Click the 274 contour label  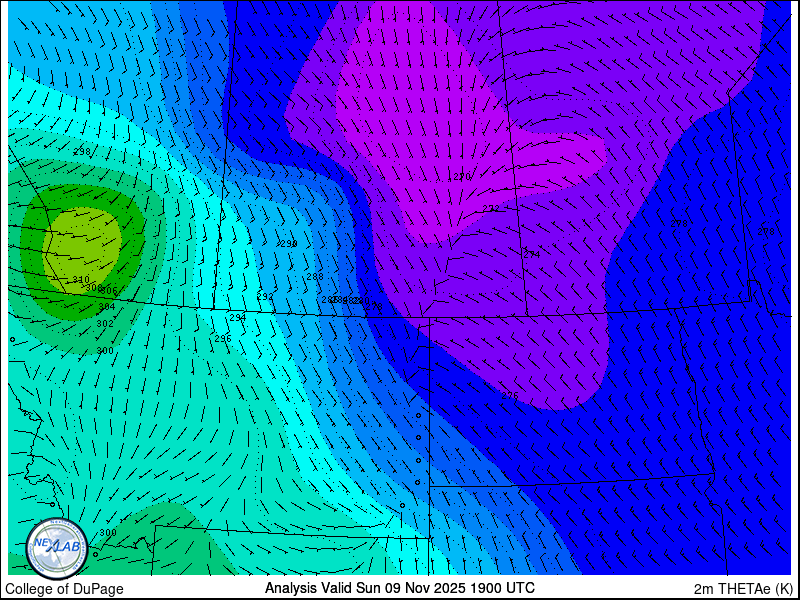click(532, 255)
